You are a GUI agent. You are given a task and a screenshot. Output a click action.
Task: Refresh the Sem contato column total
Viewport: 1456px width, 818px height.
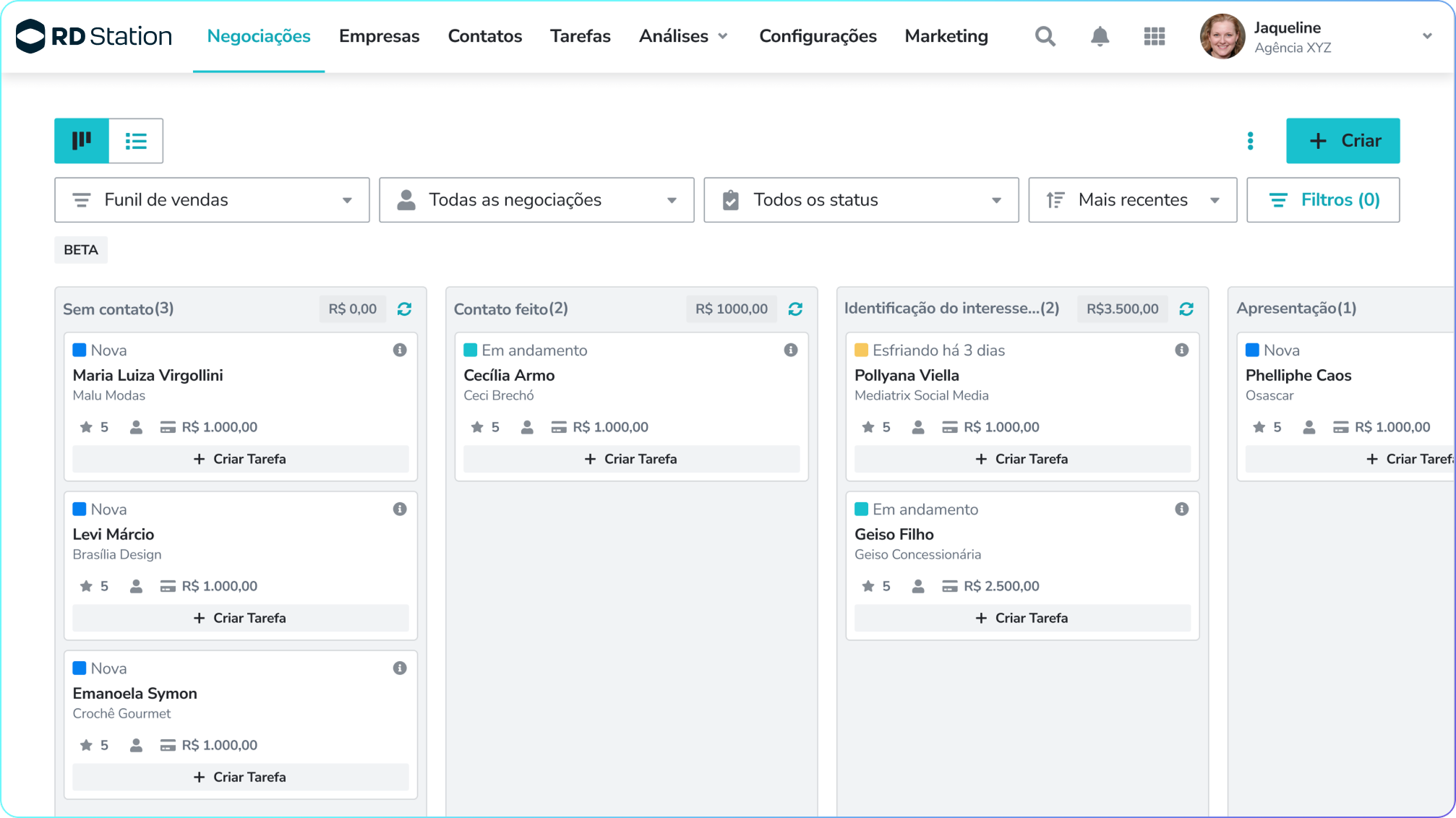(404, 309)
